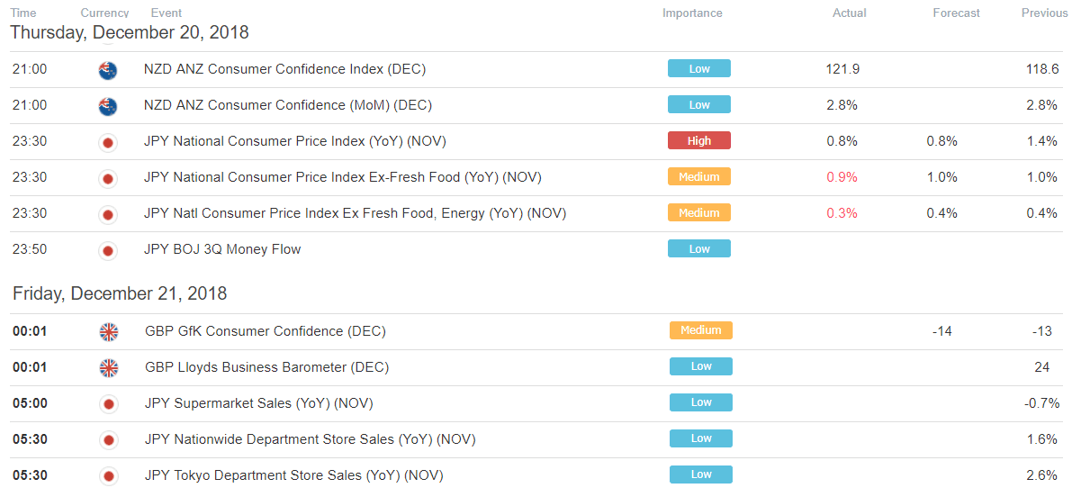This screenshot has width=1072, height=487.
Task: Open GBP Lloyds Business Barometer (DEC) event
Action: (267, 367)
